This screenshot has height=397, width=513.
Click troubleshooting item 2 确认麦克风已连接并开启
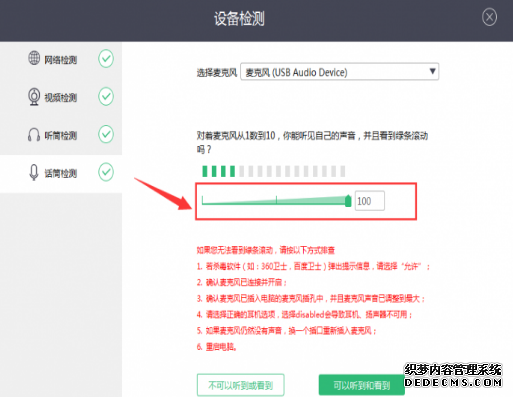coord(242,282)
